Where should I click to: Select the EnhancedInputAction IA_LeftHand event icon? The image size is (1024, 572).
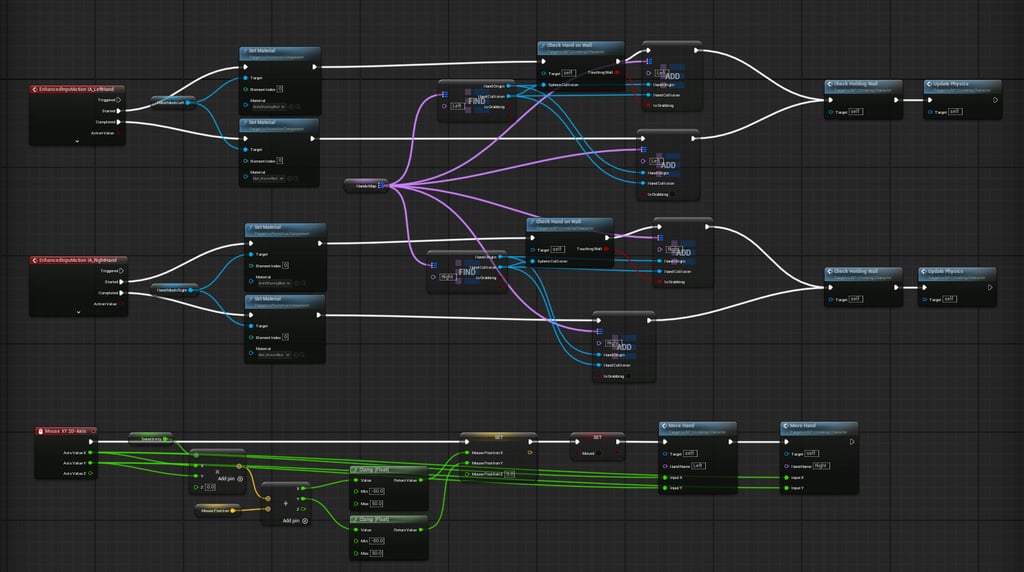tap(35, 89)
